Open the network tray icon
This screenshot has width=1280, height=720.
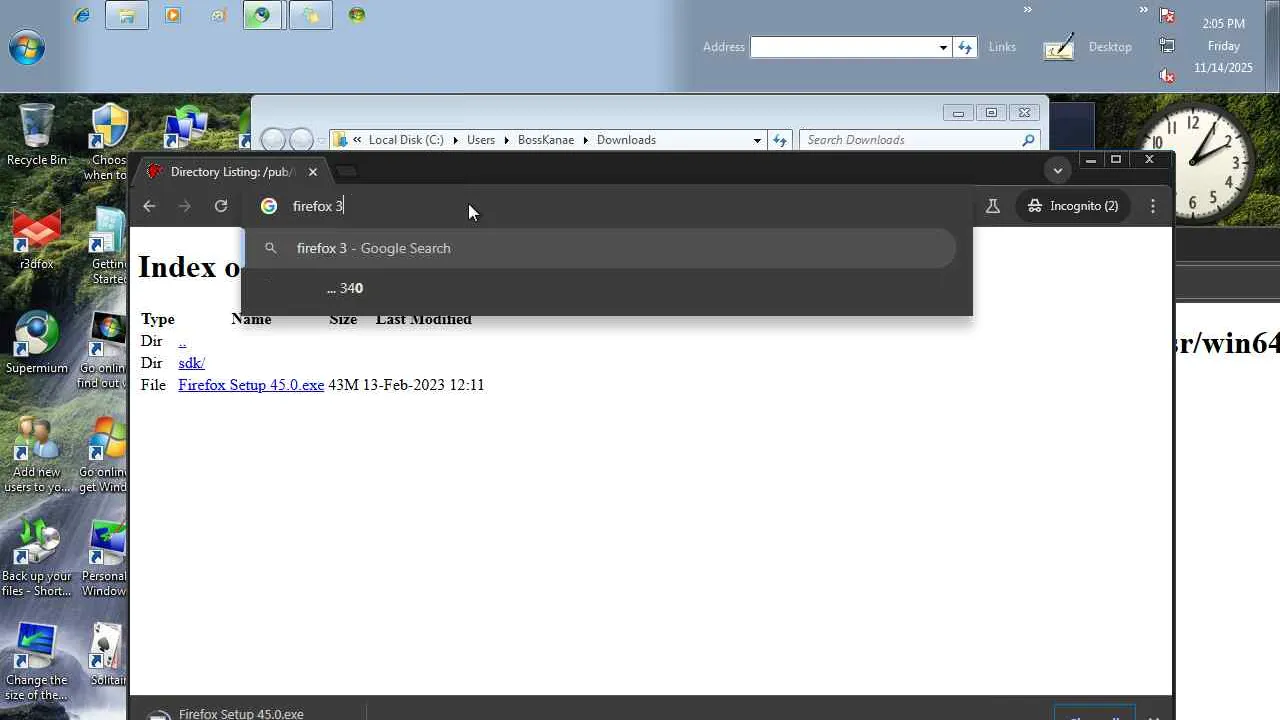tap(1167, 45)
